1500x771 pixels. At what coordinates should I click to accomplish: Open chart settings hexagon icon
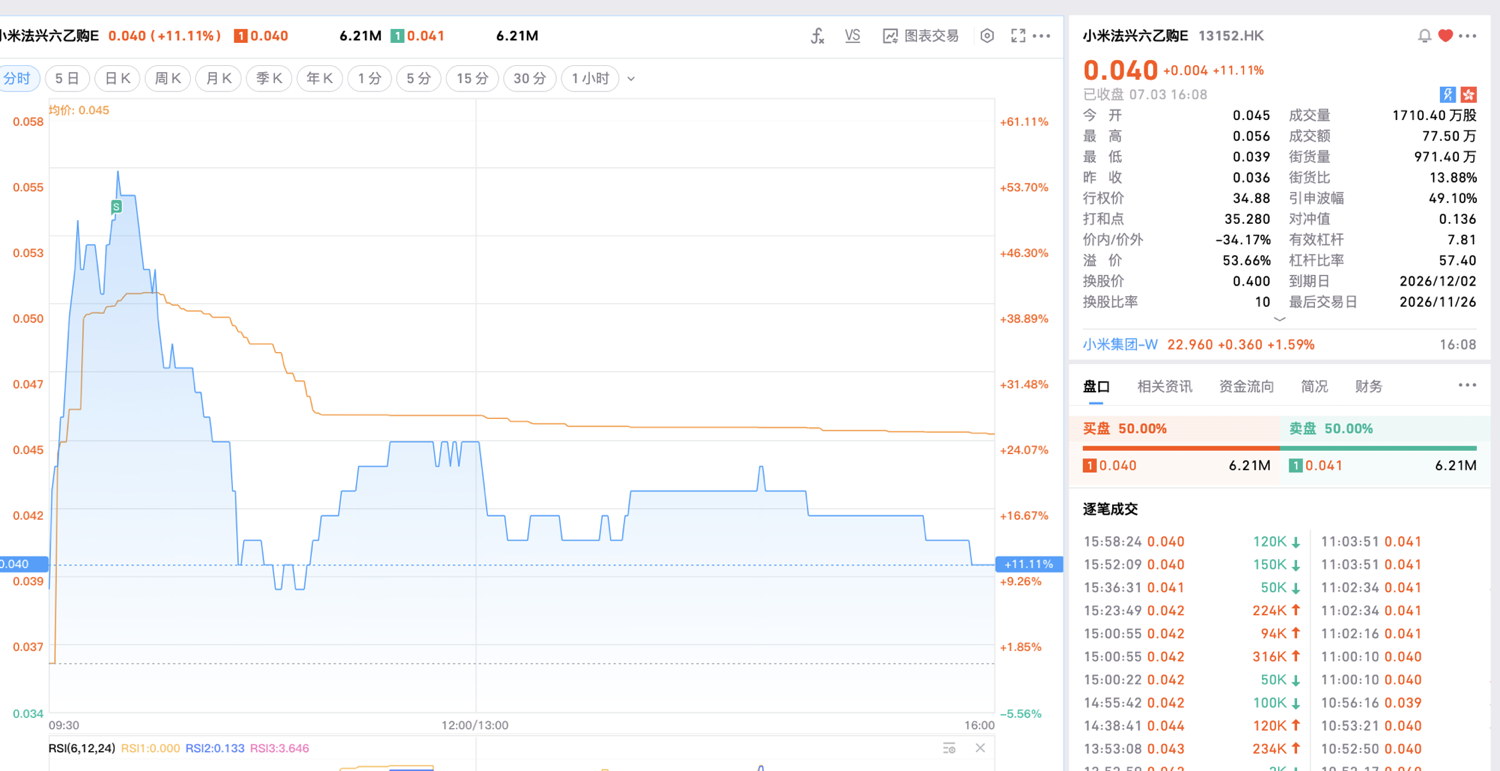(987, 36)
